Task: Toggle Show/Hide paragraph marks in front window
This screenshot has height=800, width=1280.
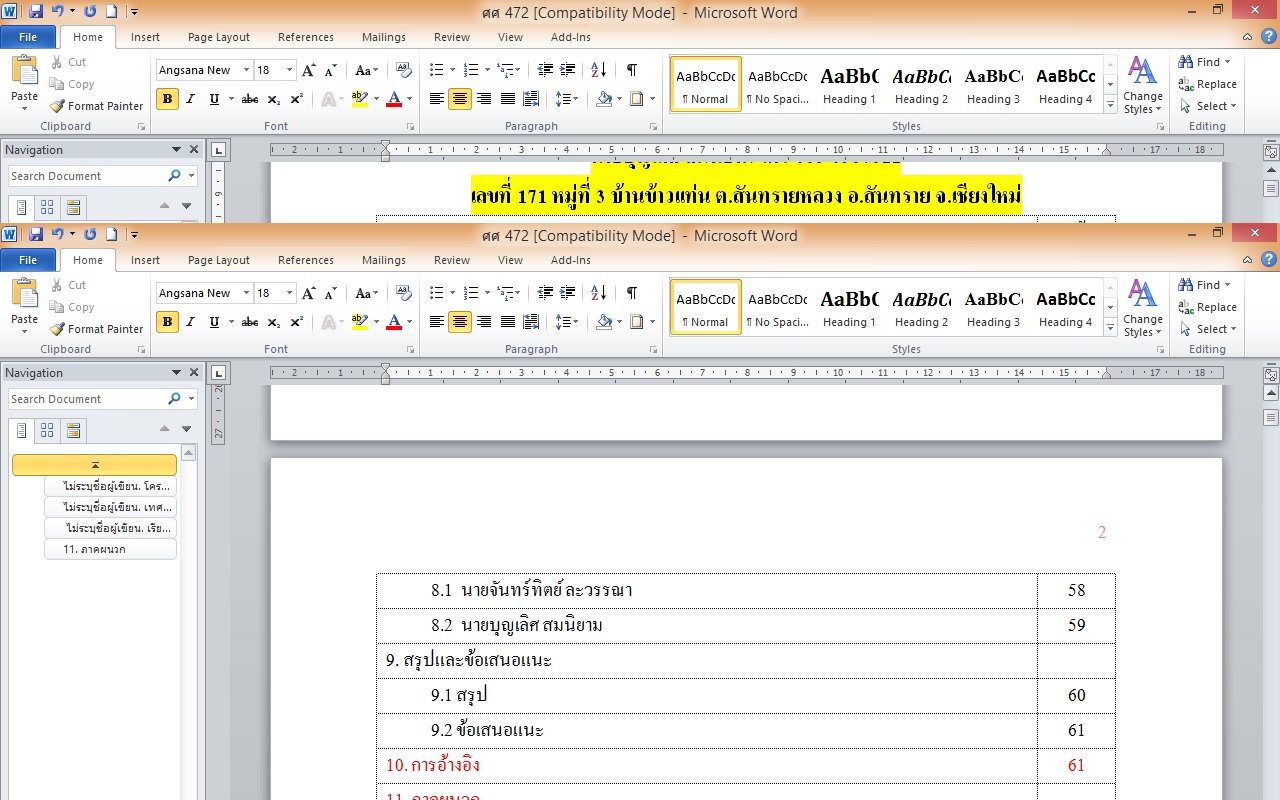Action: pyautogui.click(x=632, y=293)
